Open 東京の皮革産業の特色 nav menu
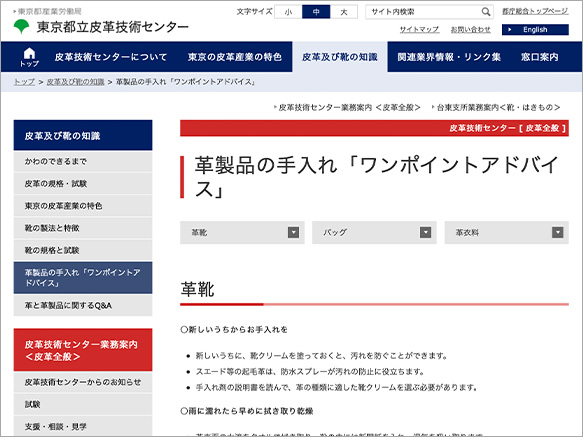 pyautogui.click(x=234, y=57)
